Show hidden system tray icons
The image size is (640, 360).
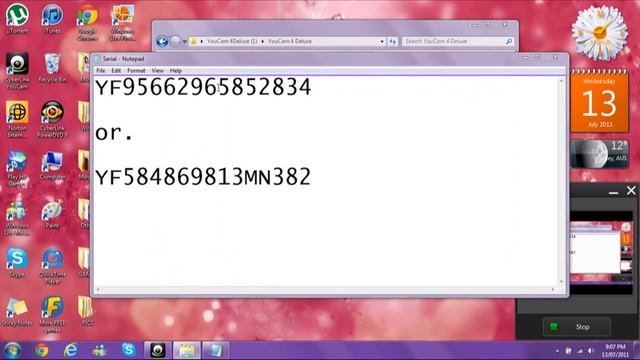click(557, 351)
